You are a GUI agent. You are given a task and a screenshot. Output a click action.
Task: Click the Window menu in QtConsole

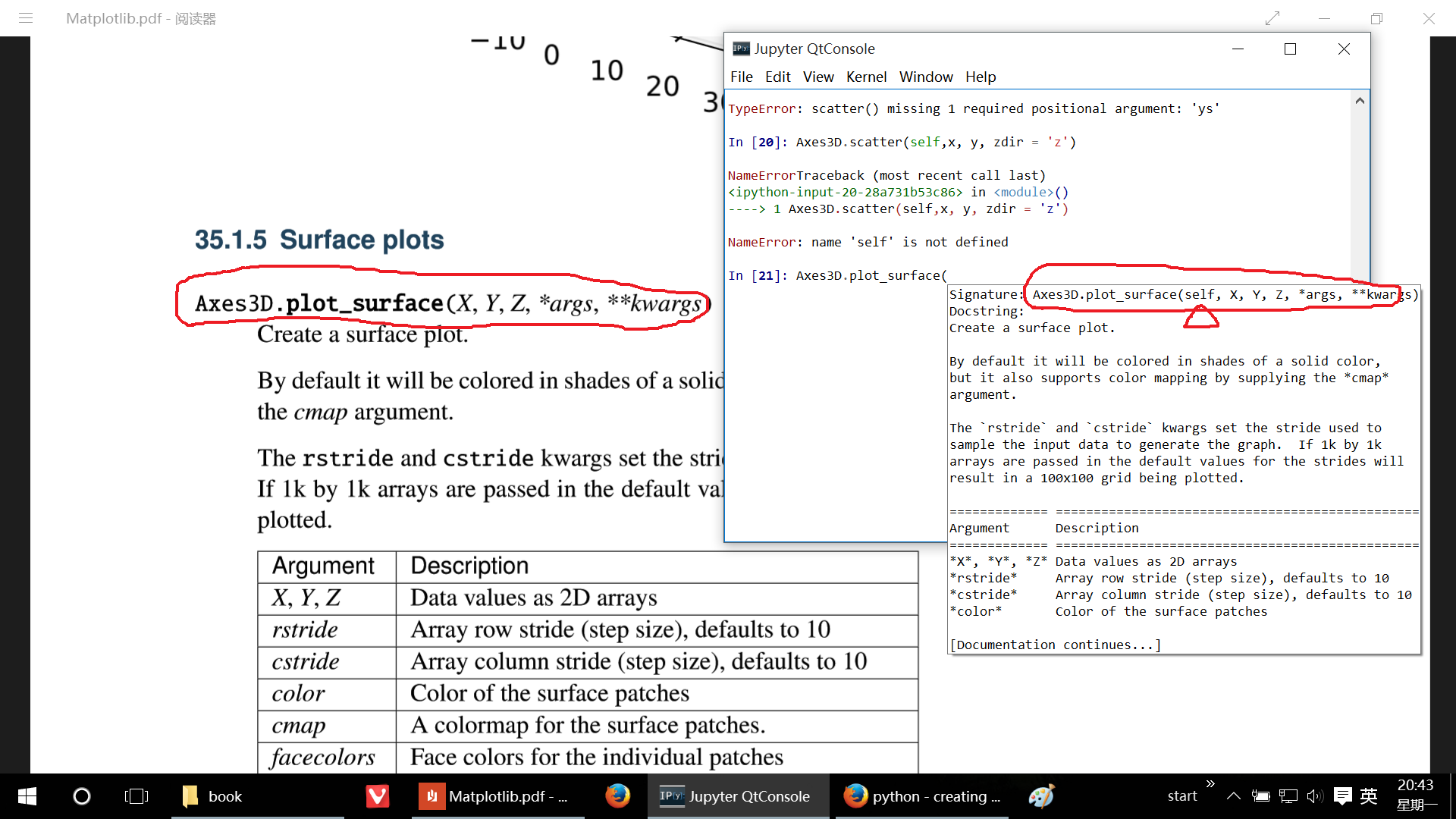925,77
